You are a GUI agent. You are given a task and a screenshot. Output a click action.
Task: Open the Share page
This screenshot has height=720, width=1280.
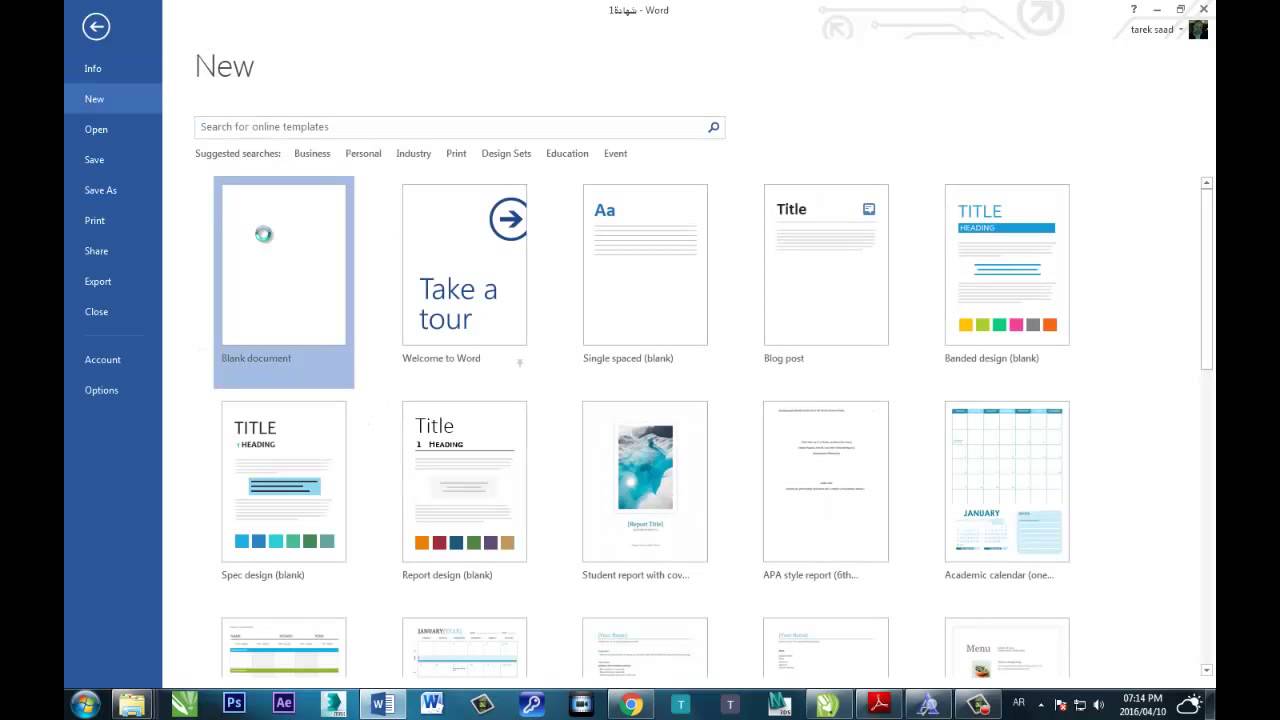[x=113, y=251]
